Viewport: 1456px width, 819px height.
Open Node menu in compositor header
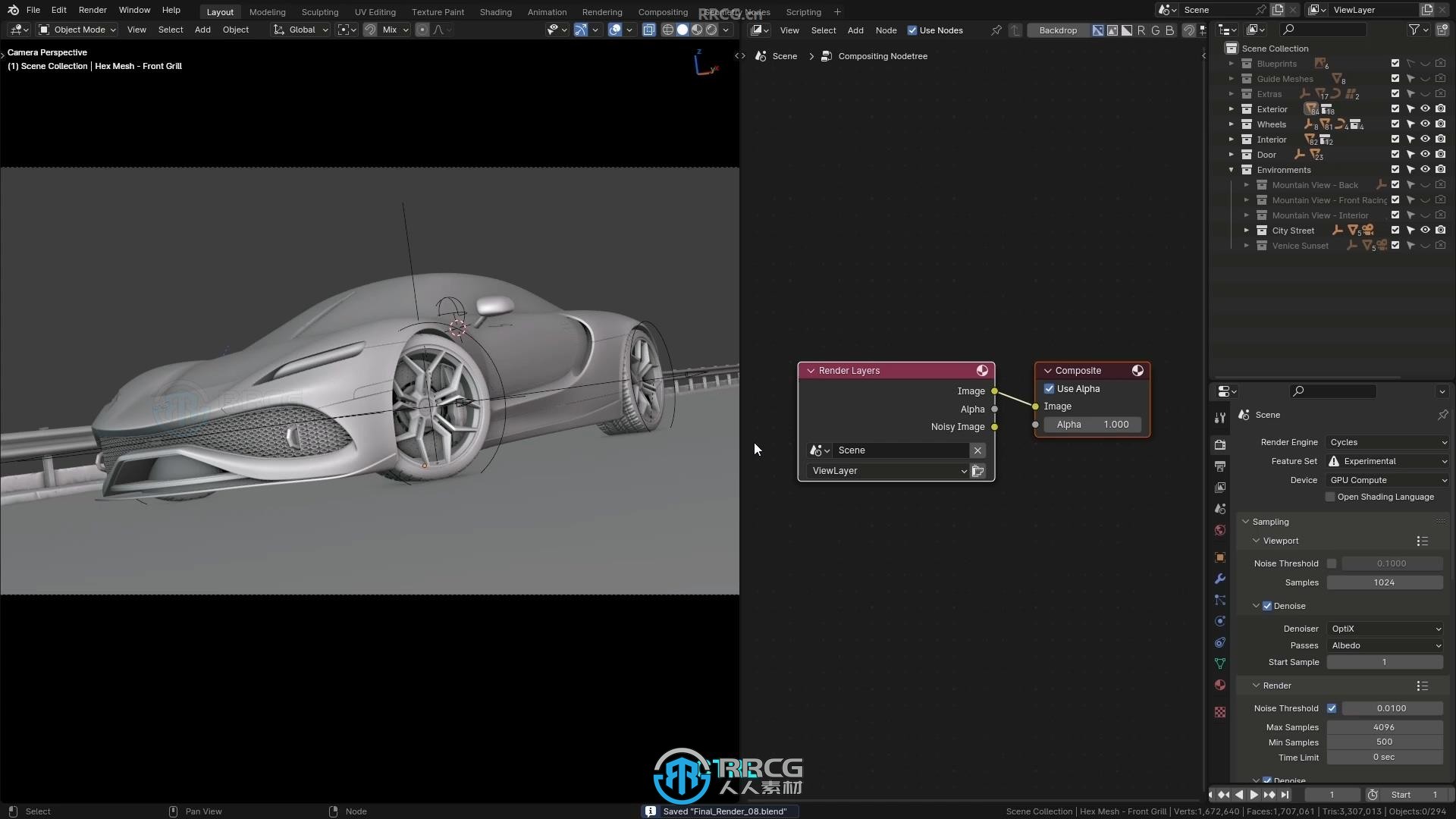coord(886,30)
